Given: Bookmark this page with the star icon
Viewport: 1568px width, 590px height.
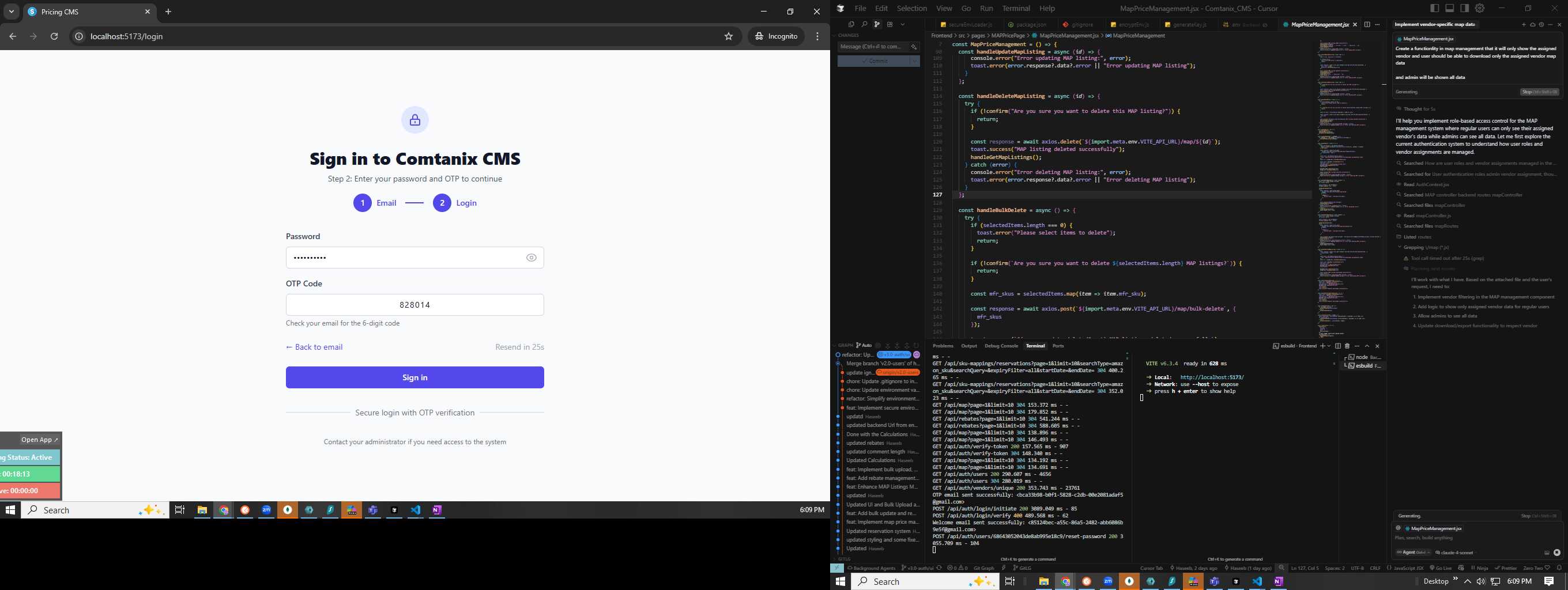Looking at the screenshot, I should pyautogui.click(x=728, y=36).
